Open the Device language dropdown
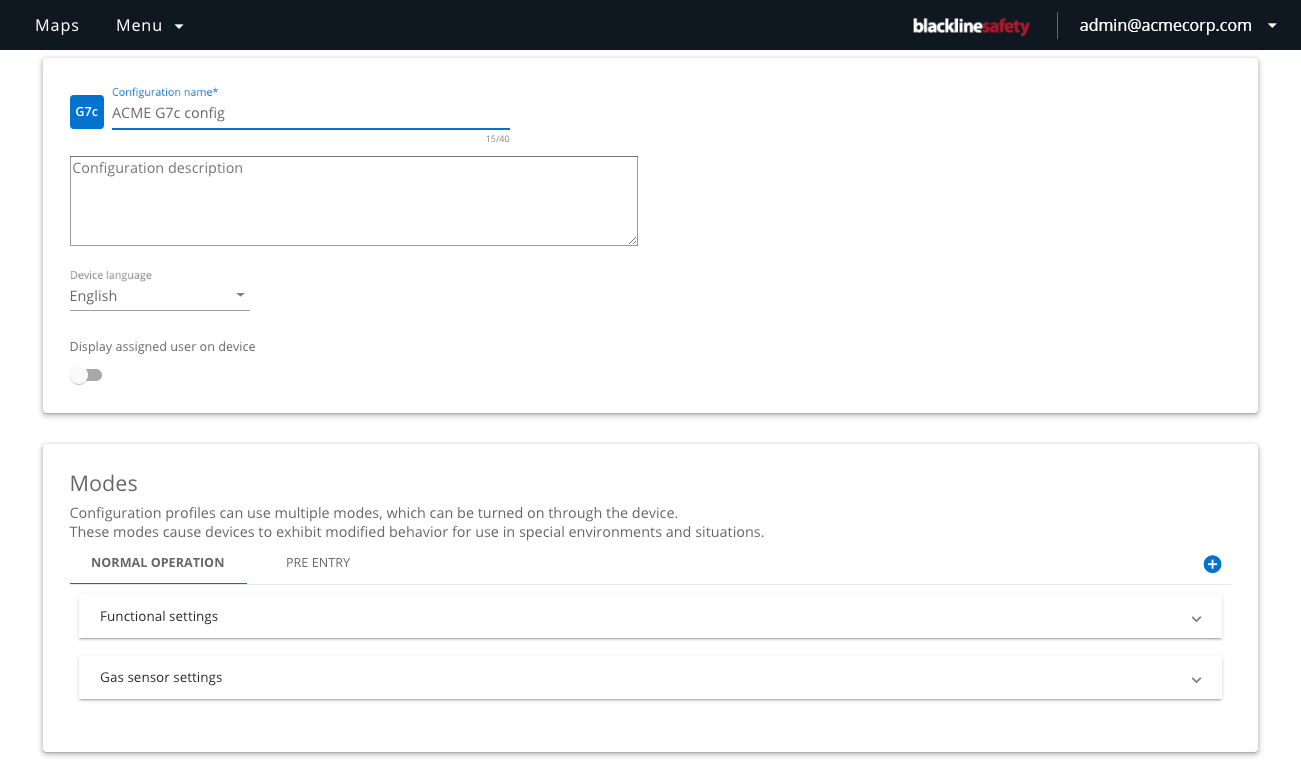 (x=160, y=296)
